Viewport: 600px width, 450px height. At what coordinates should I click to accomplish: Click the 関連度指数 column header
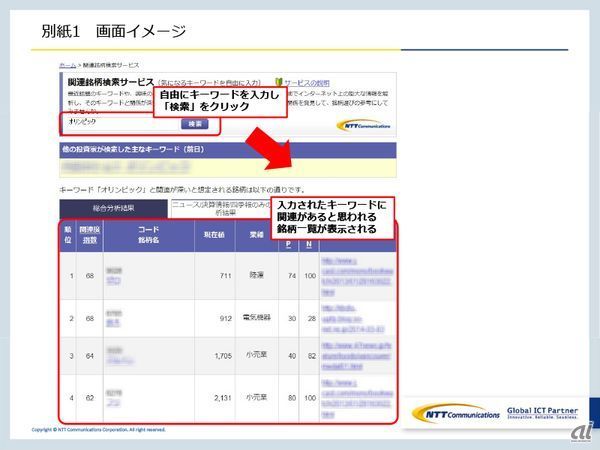click(91, 236)
